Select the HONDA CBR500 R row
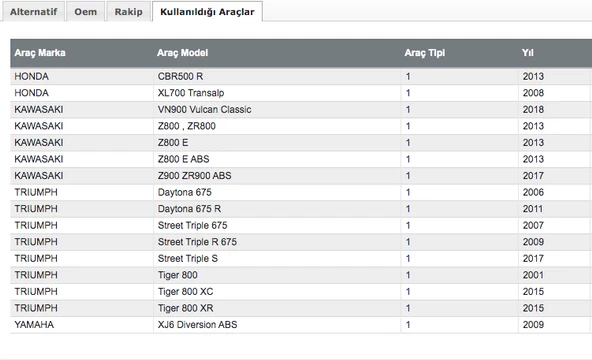This screenshot has height=360, width=592. (x=301, y=77)
